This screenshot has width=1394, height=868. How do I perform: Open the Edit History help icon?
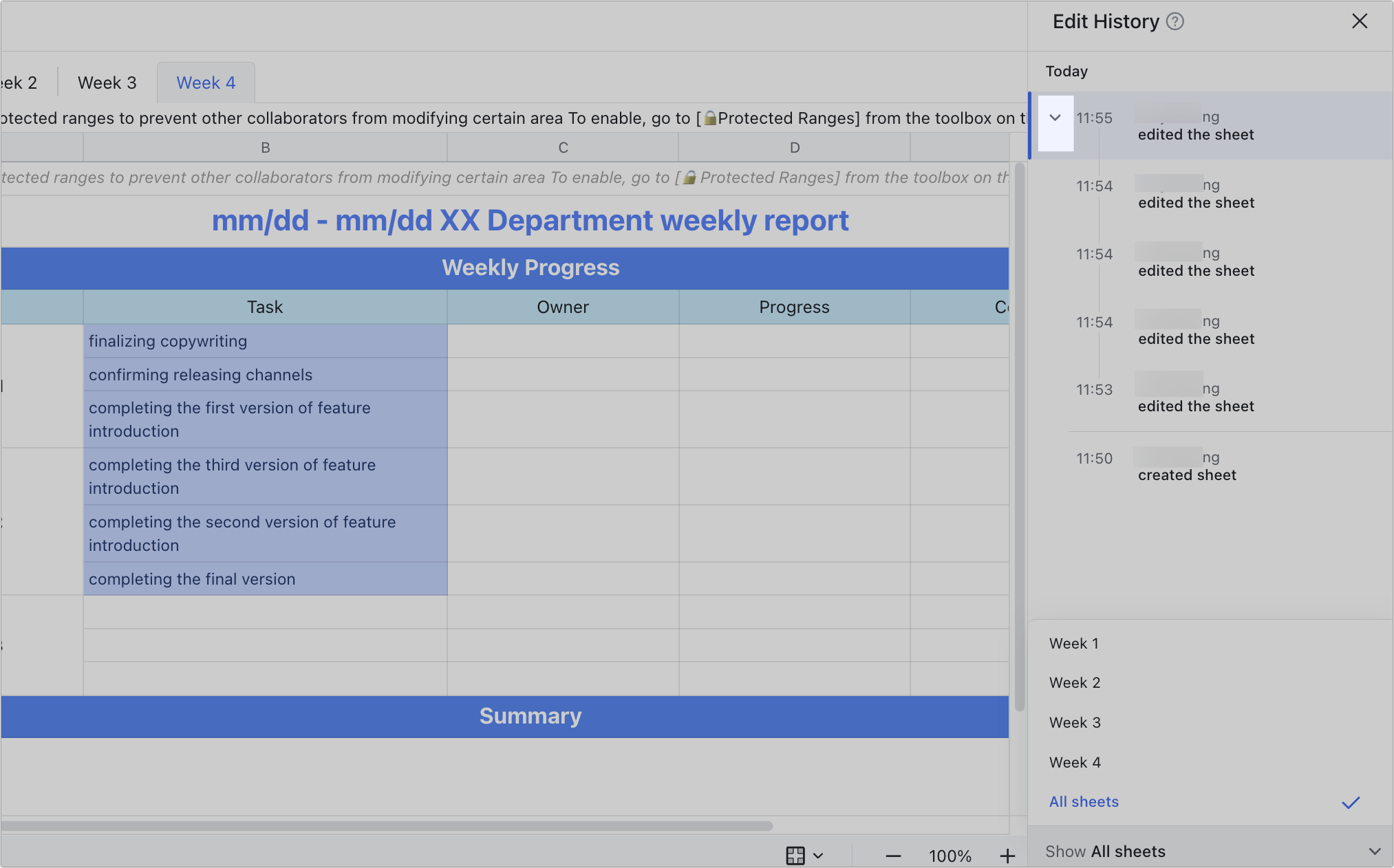click(1175, 21)
